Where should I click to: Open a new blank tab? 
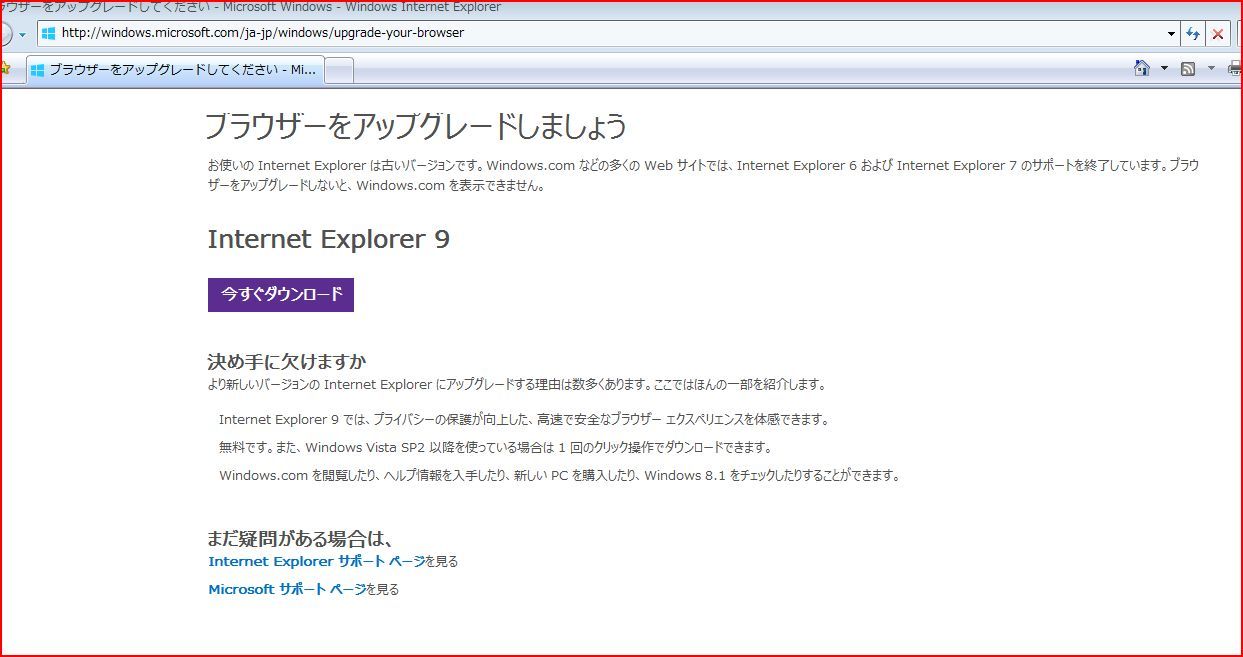(x=339, y=71)
